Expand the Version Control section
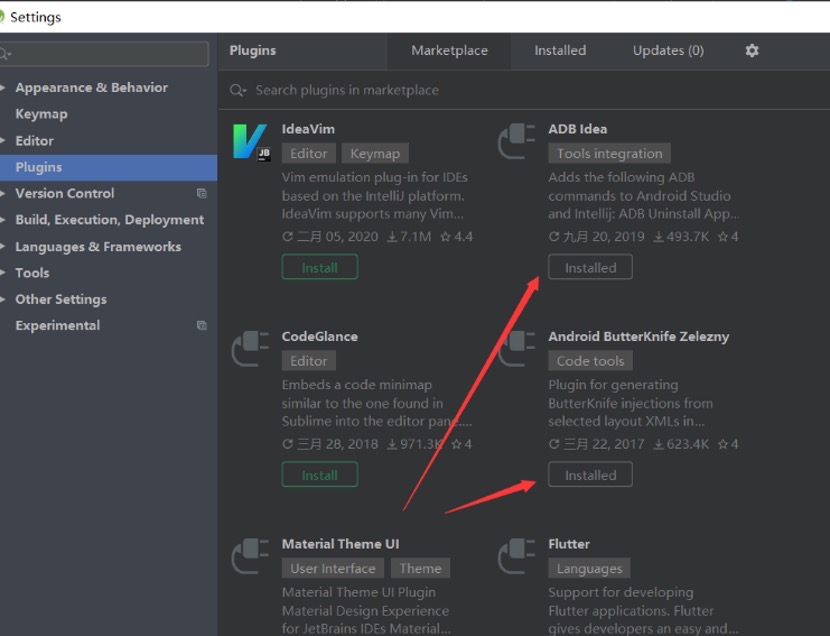Image resolution: width=830 pixels, height=636 pixels. pyautogui.click(x=3, y=193)
